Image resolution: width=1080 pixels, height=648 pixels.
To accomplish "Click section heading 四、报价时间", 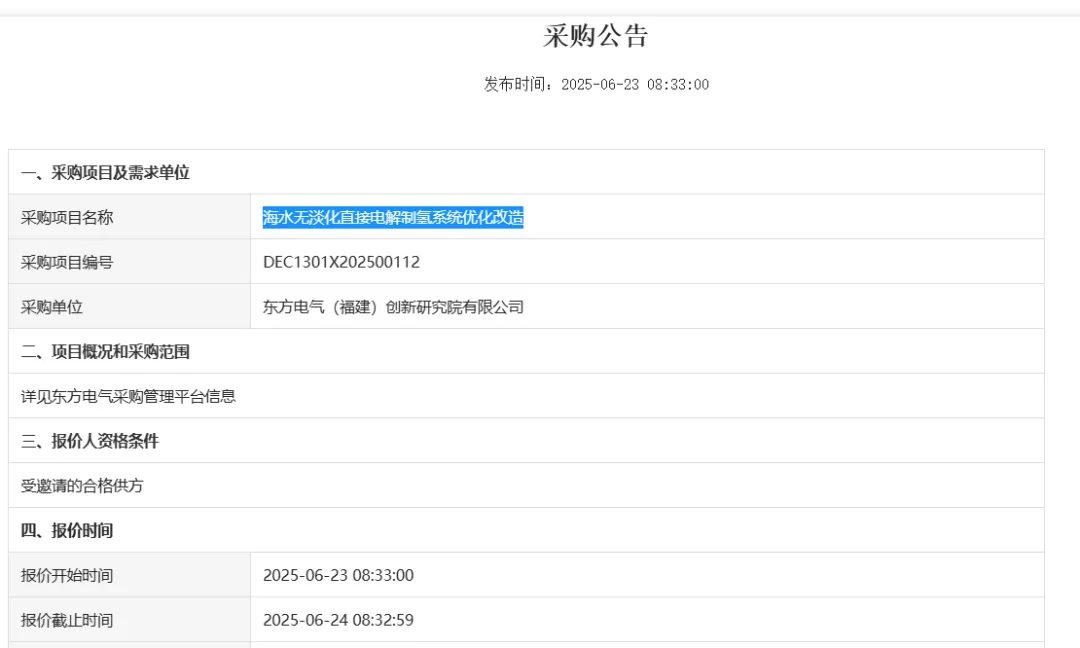I will [x=67, y=531].
